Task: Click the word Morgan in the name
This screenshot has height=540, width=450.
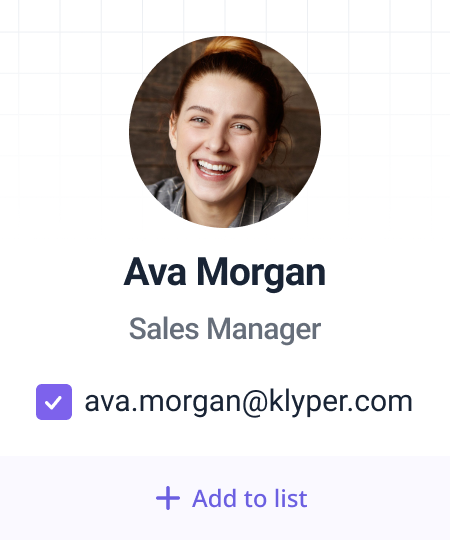Action: point(261,274)
